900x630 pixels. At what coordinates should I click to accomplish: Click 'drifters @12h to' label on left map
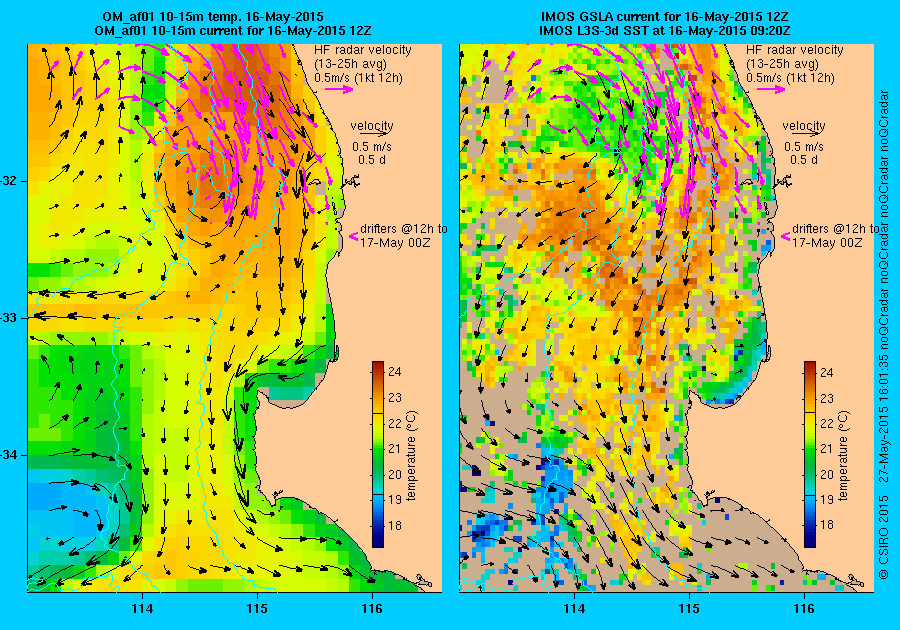pyautogui.click(x=404, y=229)
